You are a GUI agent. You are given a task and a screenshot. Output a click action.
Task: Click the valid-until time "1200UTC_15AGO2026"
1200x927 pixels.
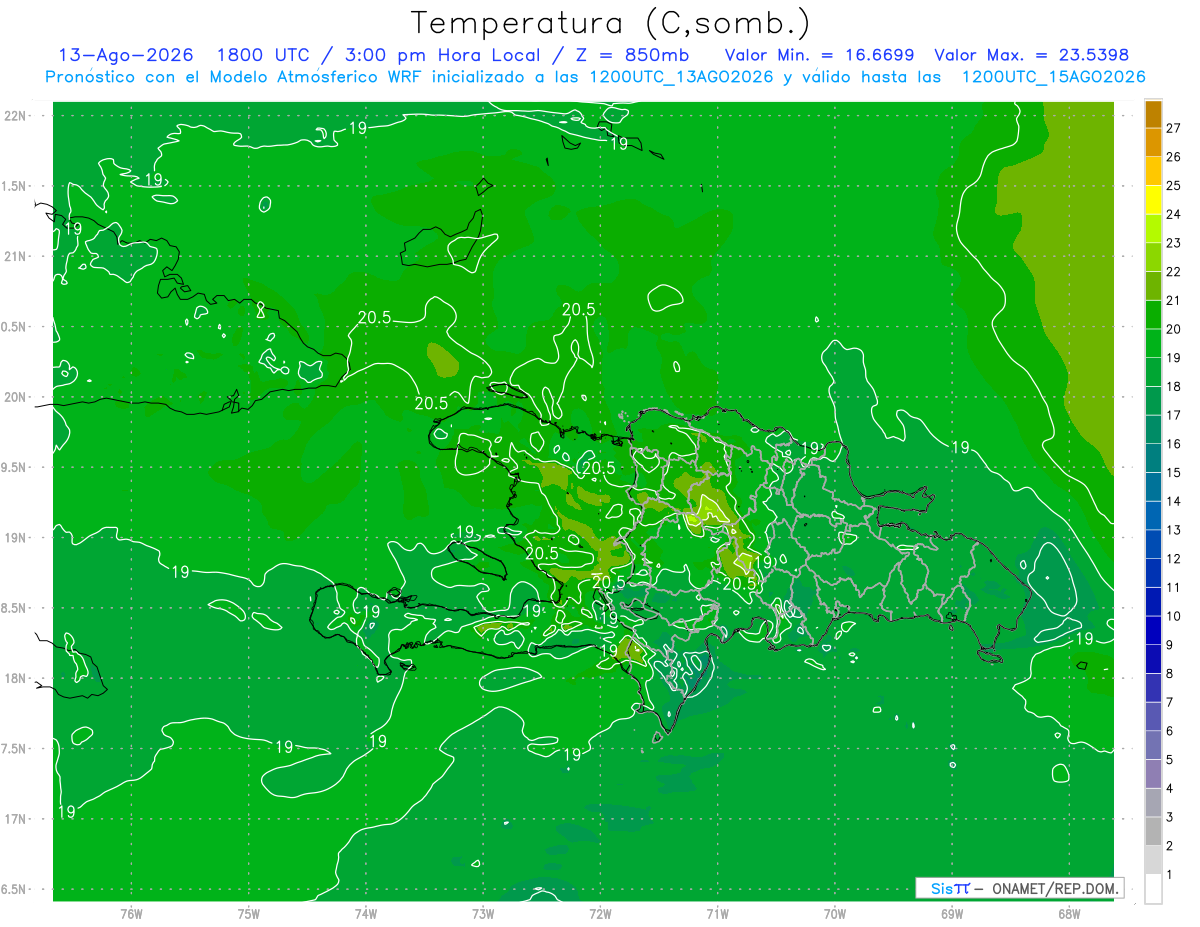1053,77
